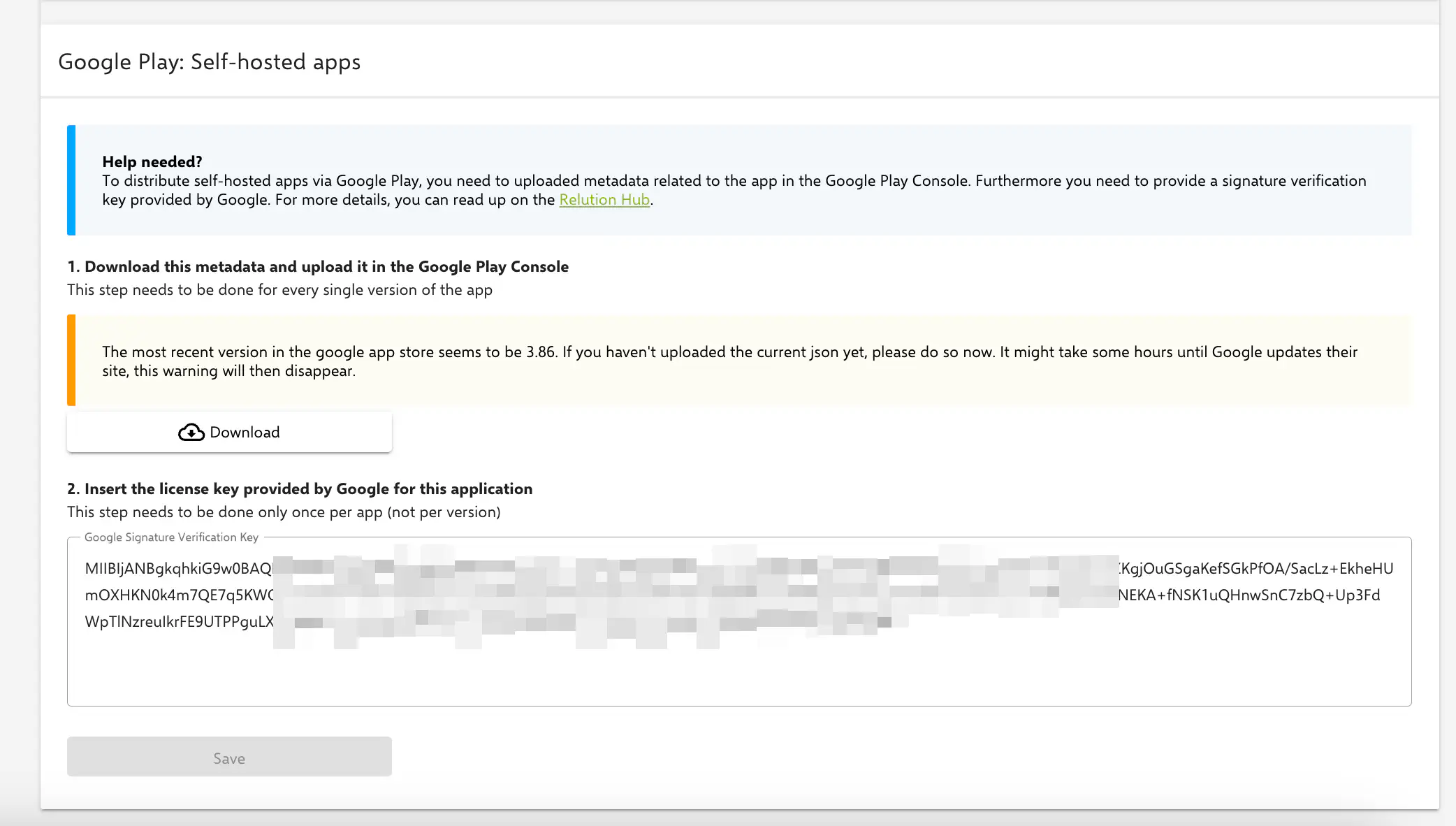This screenshot has height=826, width=1456.
Task: Click the Google Signature Verification Key label
Action: pyautogui.click(x=171, y=537)
